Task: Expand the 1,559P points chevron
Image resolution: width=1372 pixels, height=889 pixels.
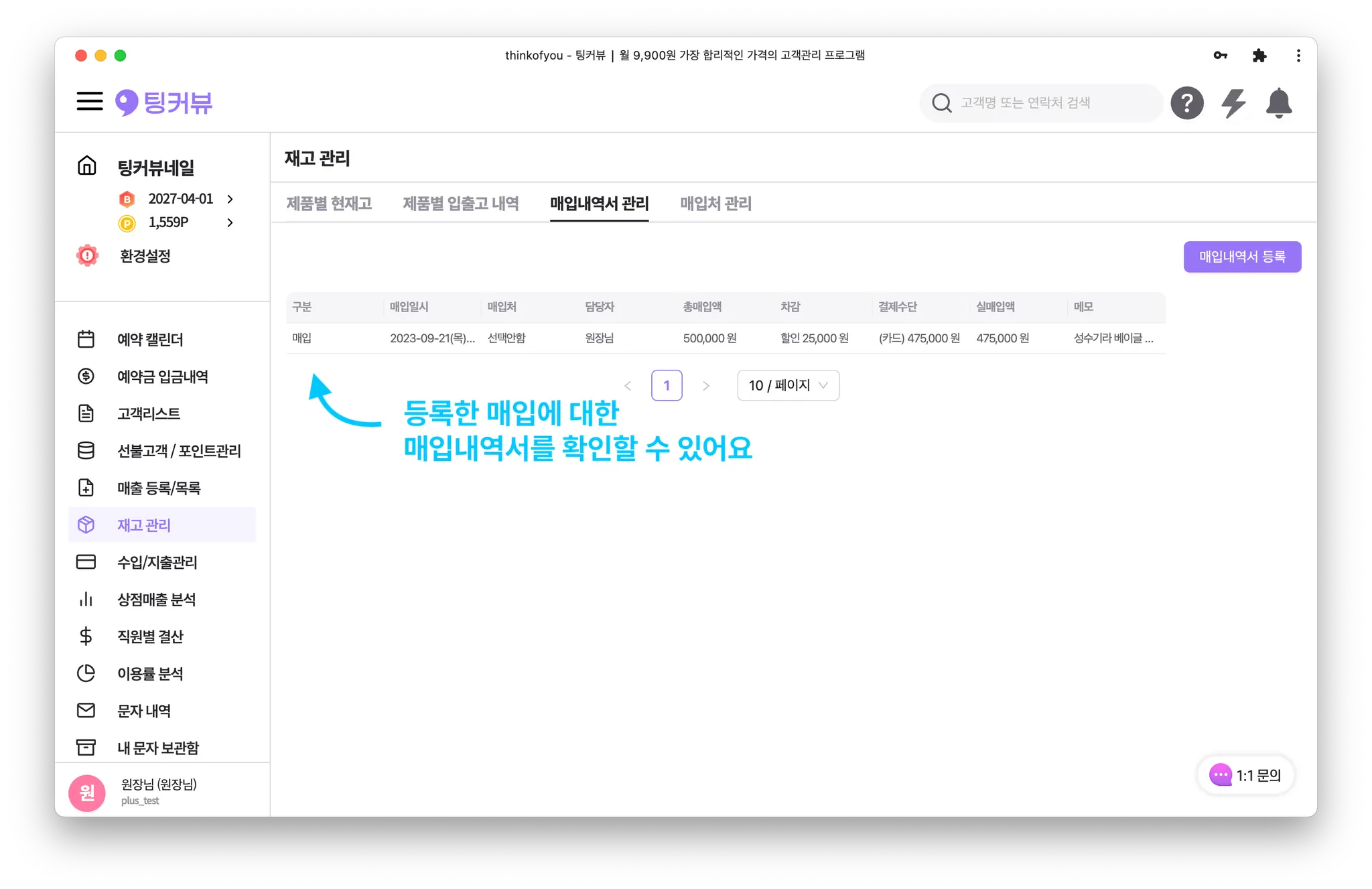Action: click(230, 222)
